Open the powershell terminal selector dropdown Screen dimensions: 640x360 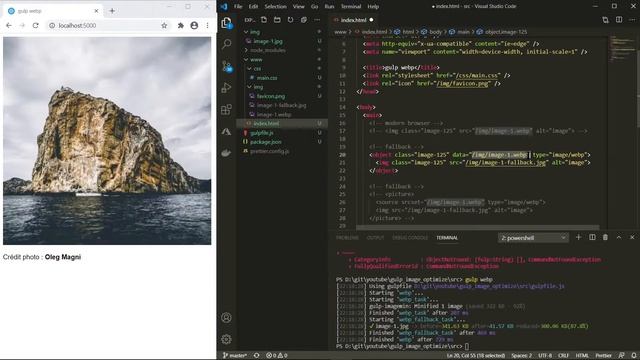(x=533, y=238)
